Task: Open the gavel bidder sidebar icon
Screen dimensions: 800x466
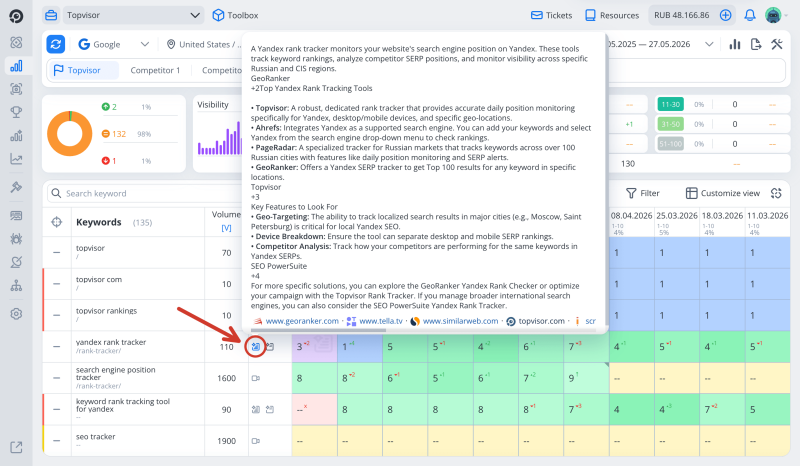Action: [16, 187]
